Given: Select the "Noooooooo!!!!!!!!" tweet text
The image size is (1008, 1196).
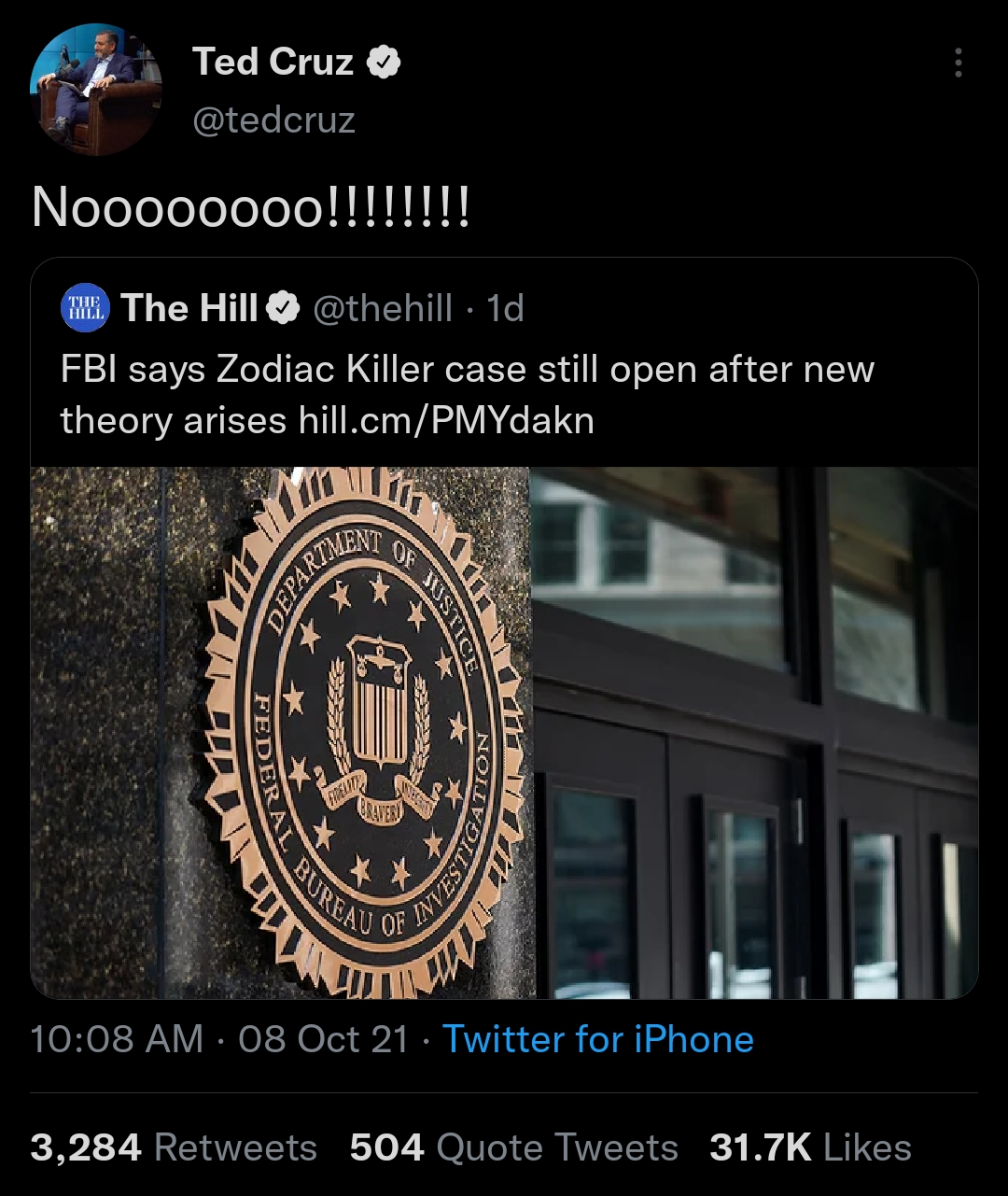Looking at the screenshot, I should point(250,207).
